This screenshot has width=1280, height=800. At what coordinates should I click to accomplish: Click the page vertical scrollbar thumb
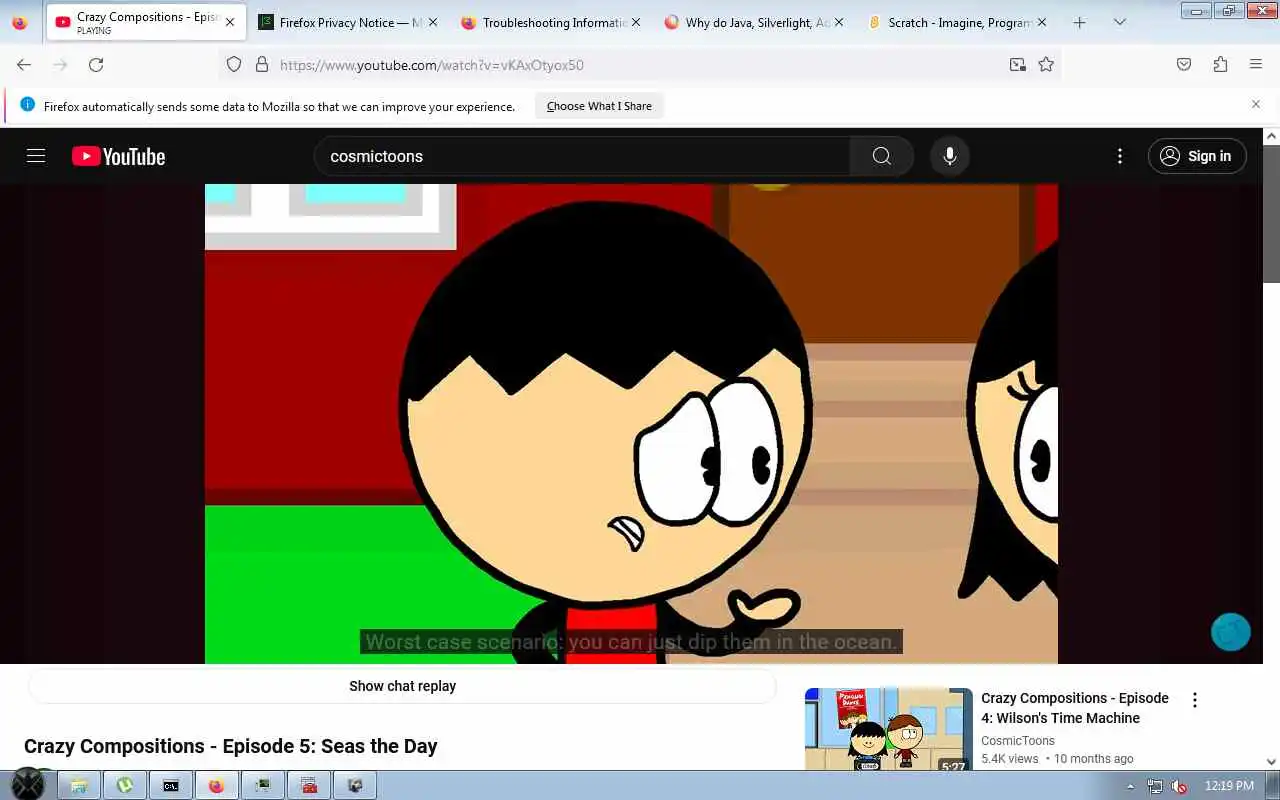(x=1271, y=213)
